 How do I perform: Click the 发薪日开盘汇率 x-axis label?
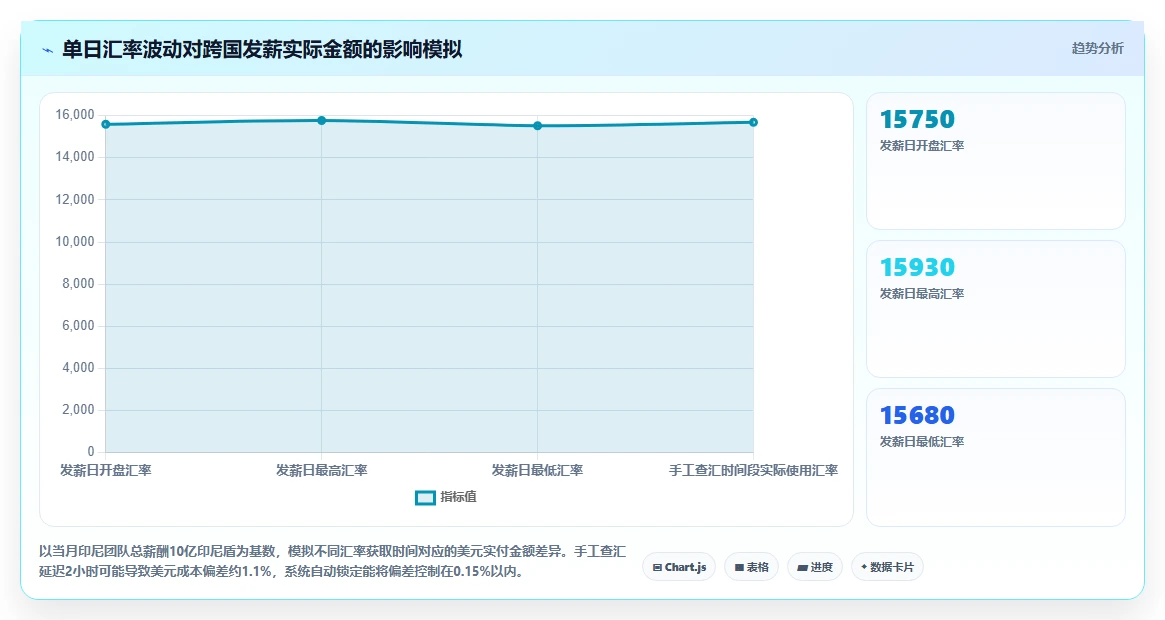pyautogui.click(x=106, y=471)
